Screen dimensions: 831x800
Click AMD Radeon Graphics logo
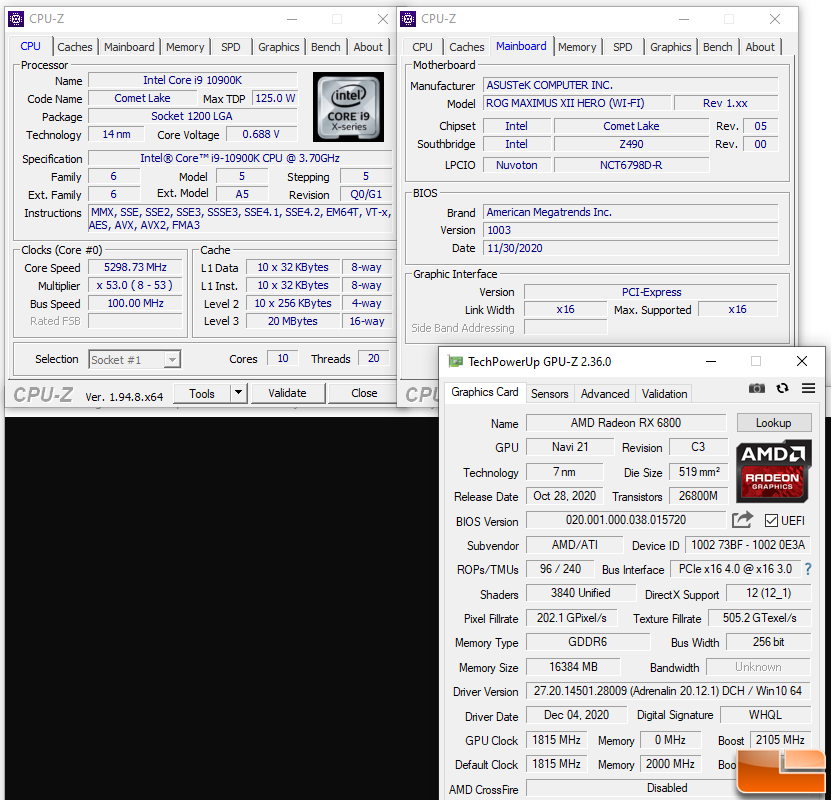coord(774,471)
